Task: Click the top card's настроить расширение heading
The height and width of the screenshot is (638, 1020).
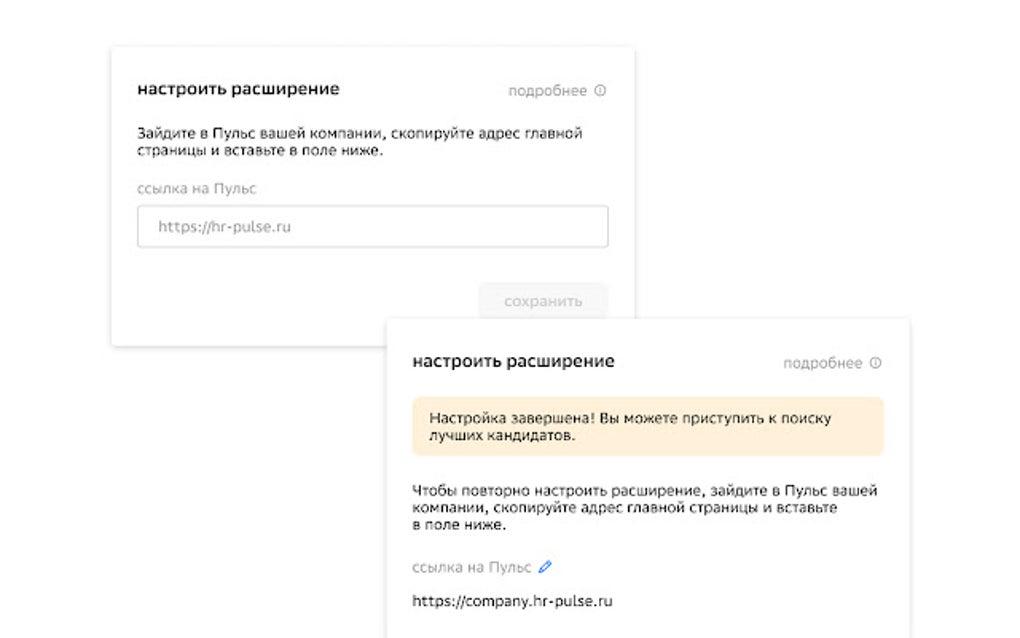Action: click(x=238, y=89)
